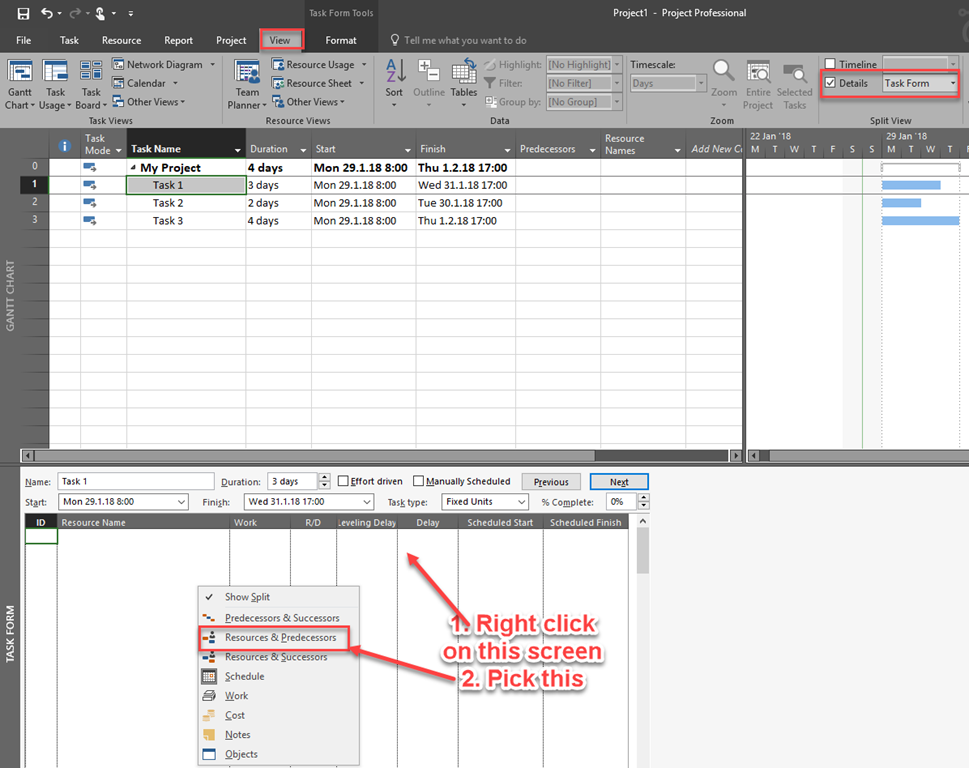Viewport: 969px width, 768px height.
Task: Enable the Timeline checkbox
Action: click(830, 65)
